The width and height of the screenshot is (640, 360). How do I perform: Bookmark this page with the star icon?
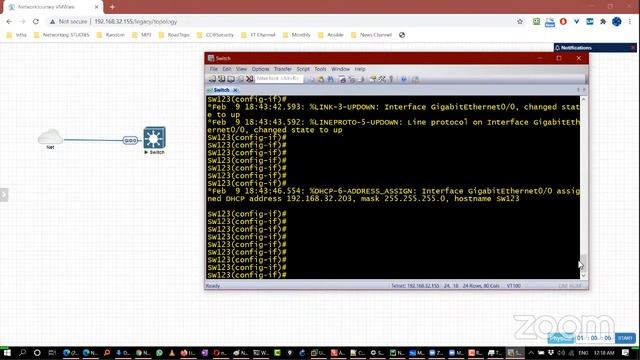point(520,21)
